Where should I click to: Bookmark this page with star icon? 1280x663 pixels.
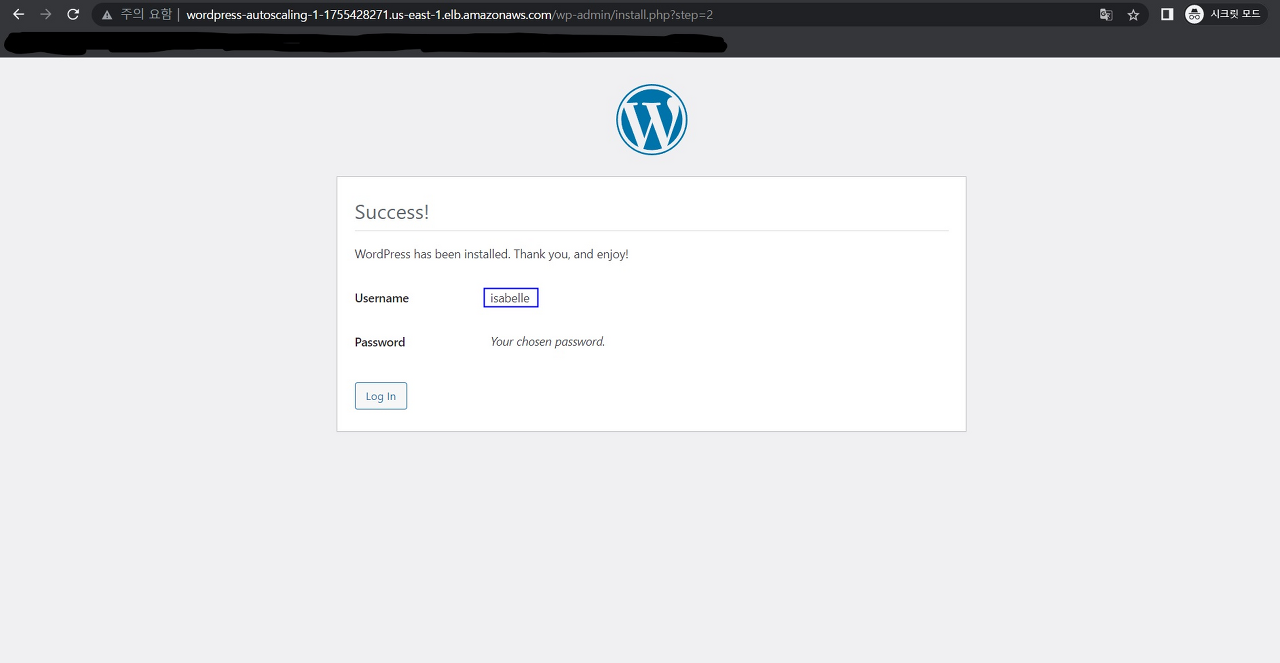click(x=1133, y=15)
